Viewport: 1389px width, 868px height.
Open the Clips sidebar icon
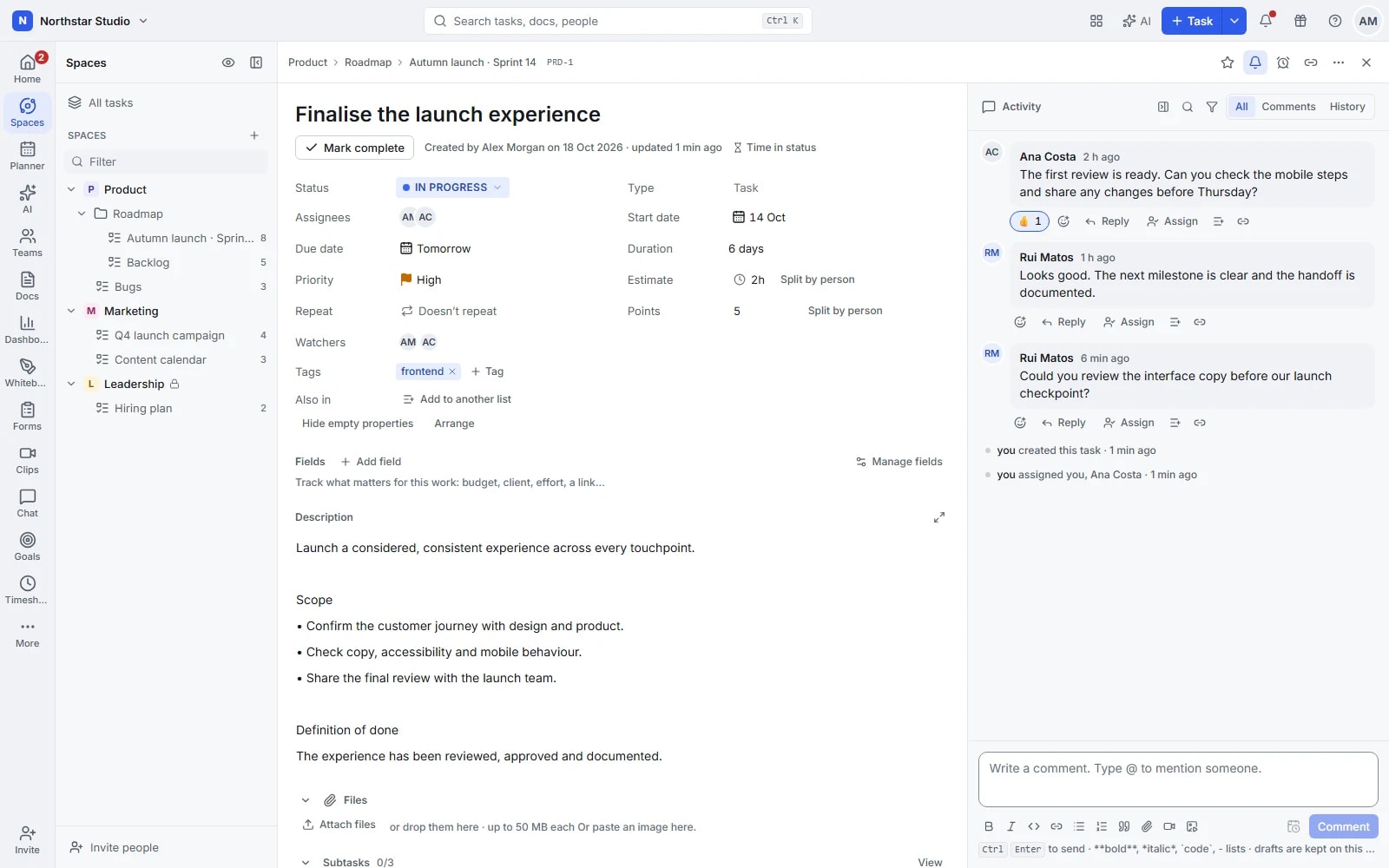pyautogui.click(x=27, y=459)
